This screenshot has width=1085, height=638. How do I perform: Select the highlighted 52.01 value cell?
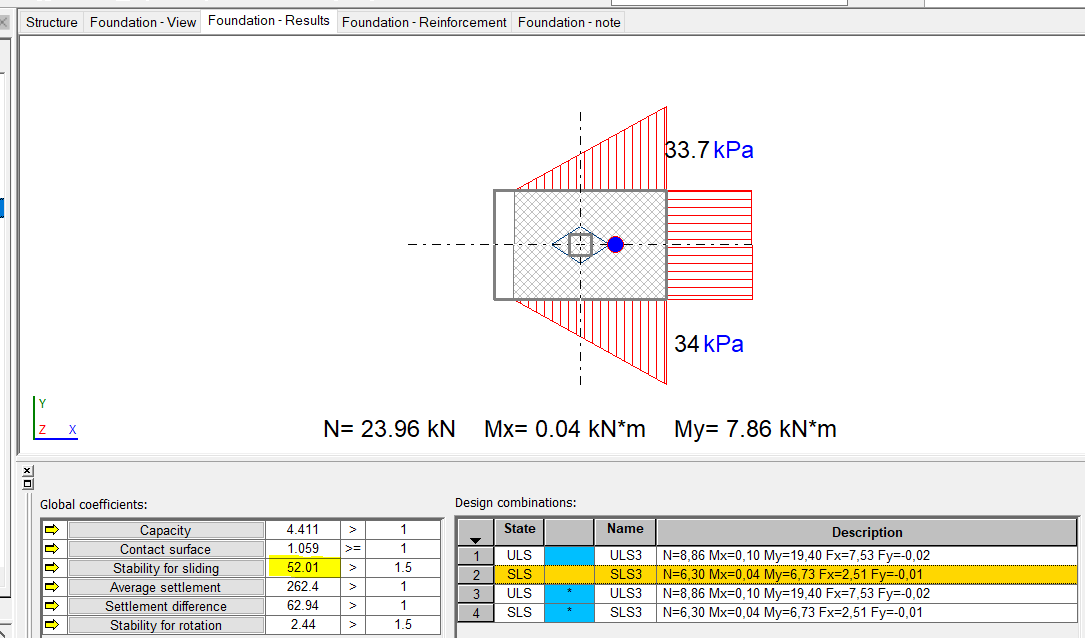point(303,568)
